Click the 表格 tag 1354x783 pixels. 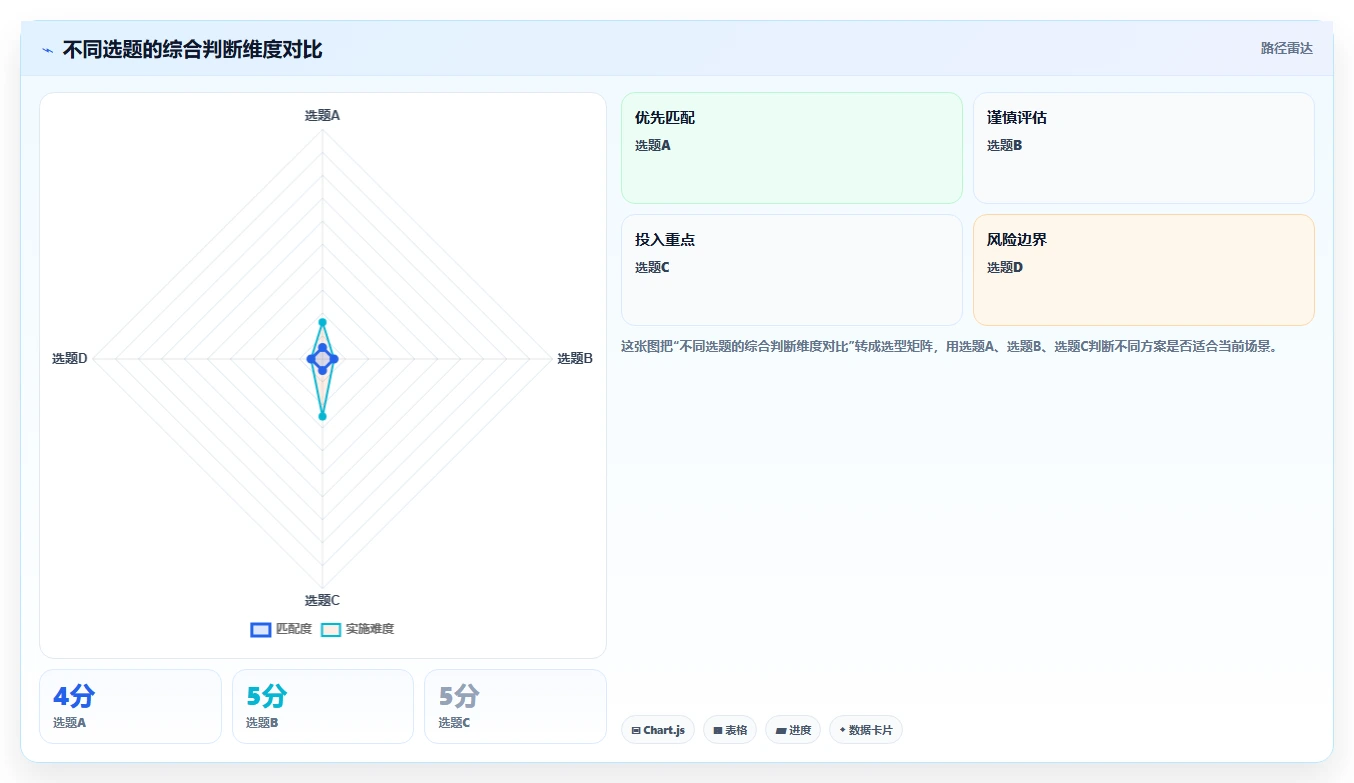click(730, 730)
